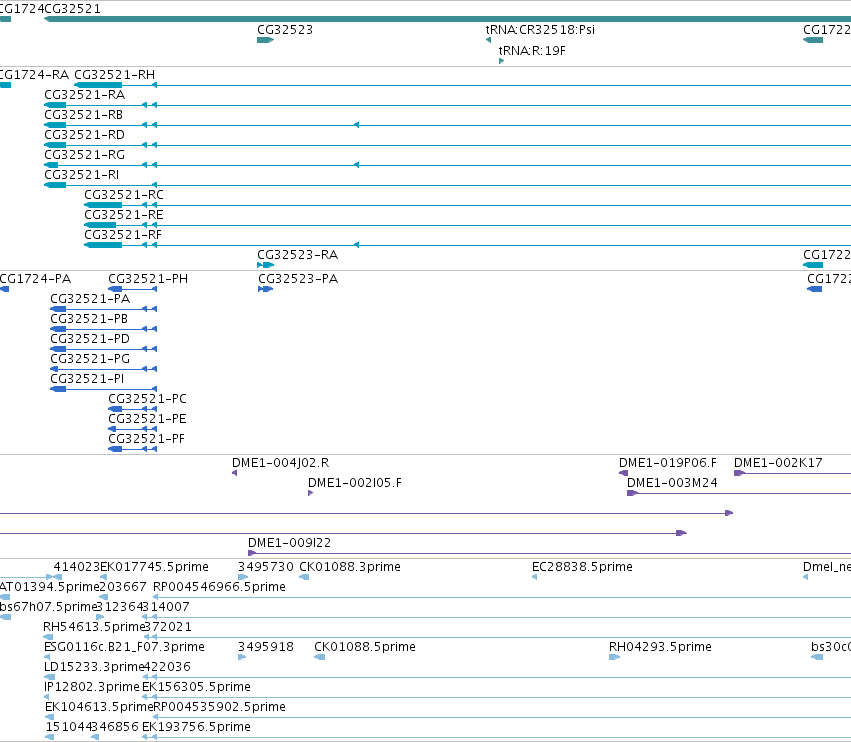Click the CK01088.5prime EST label
The height and width of the screenshot is (742, 851).
[x=365, y=647]
